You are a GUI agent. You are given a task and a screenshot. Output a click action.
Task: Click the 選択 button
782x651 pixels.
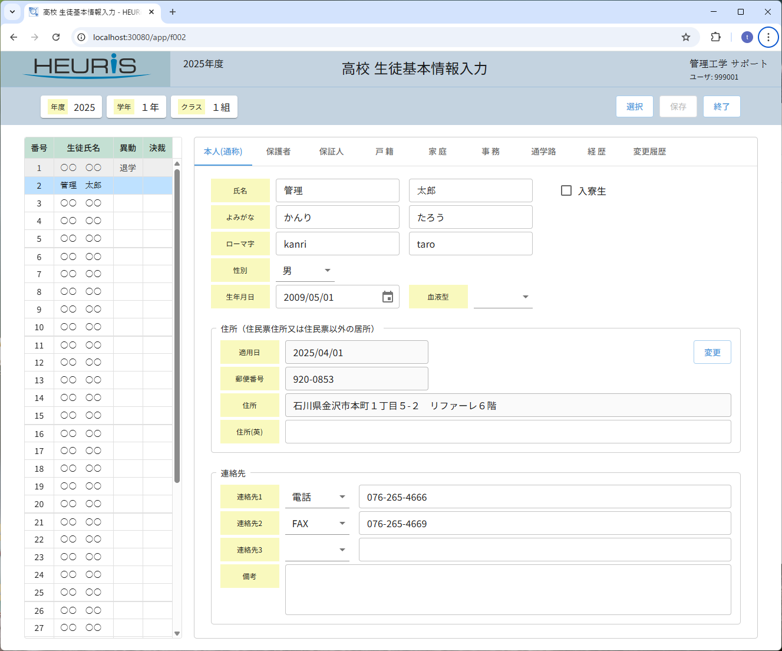pos(634,107)
